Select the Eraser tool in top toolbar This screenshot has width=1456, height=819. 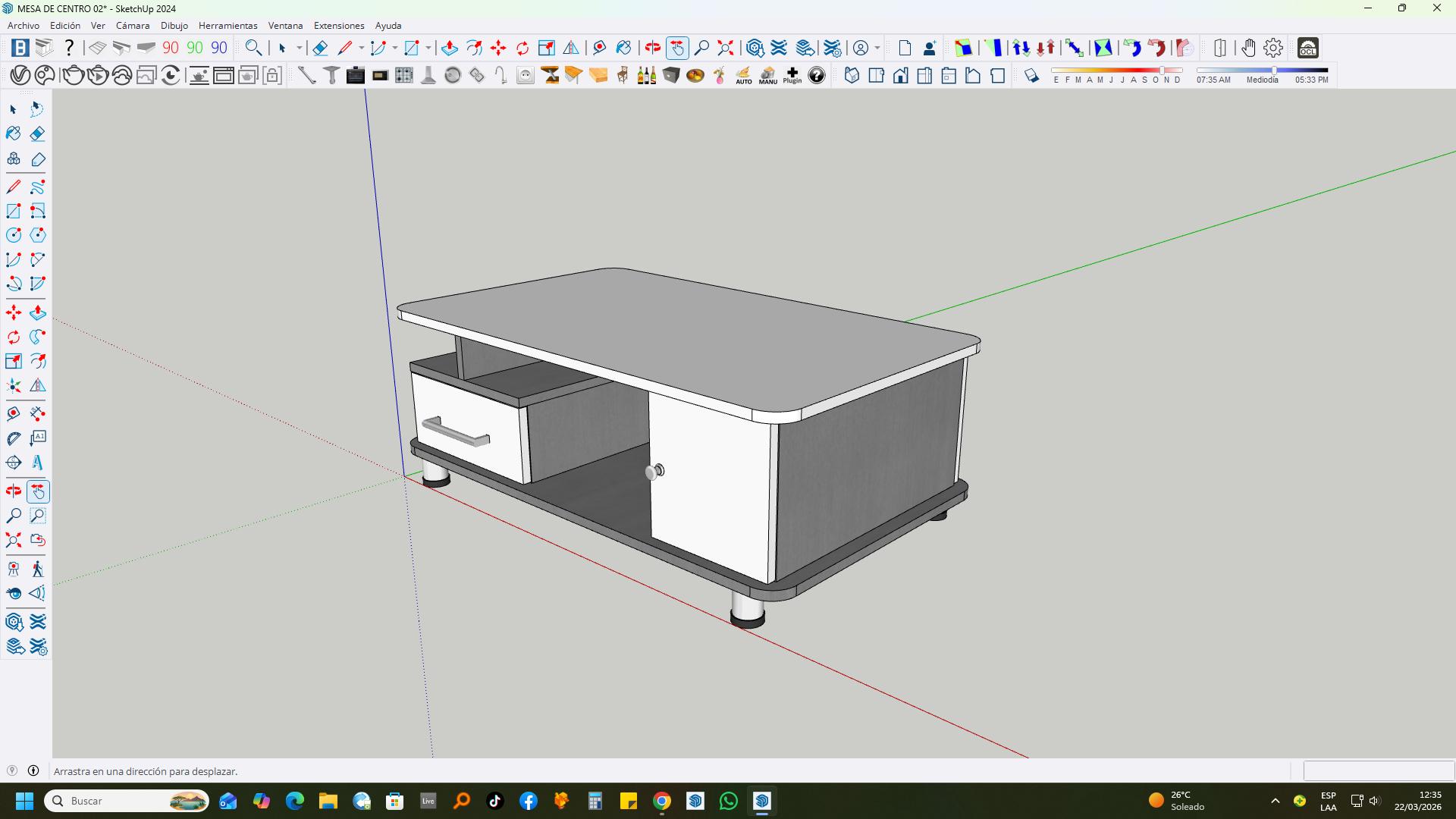click(320, 49)
